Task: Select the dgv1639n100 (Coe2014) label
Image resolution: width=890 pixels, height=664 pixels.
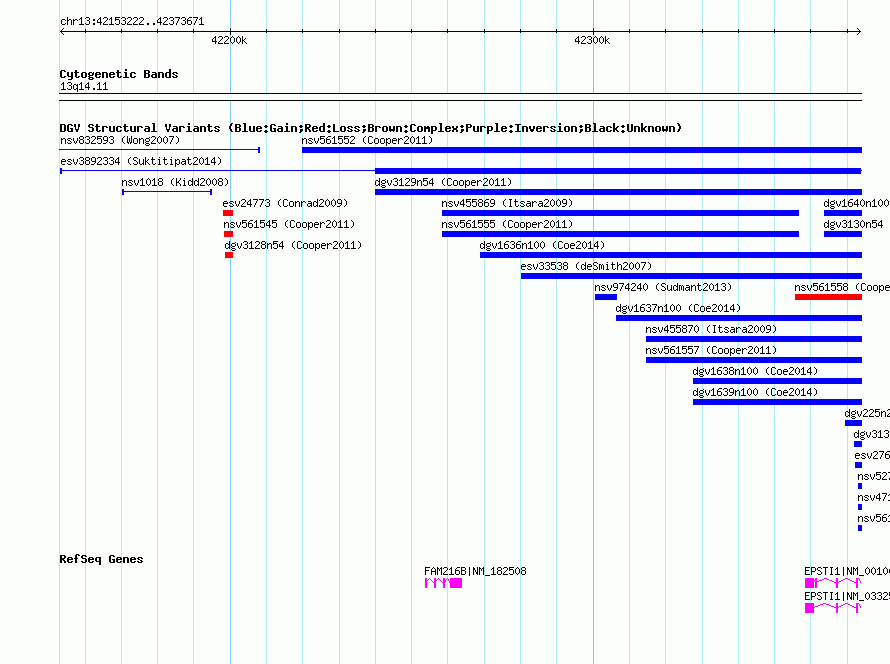Action: (x=755, y=392)
